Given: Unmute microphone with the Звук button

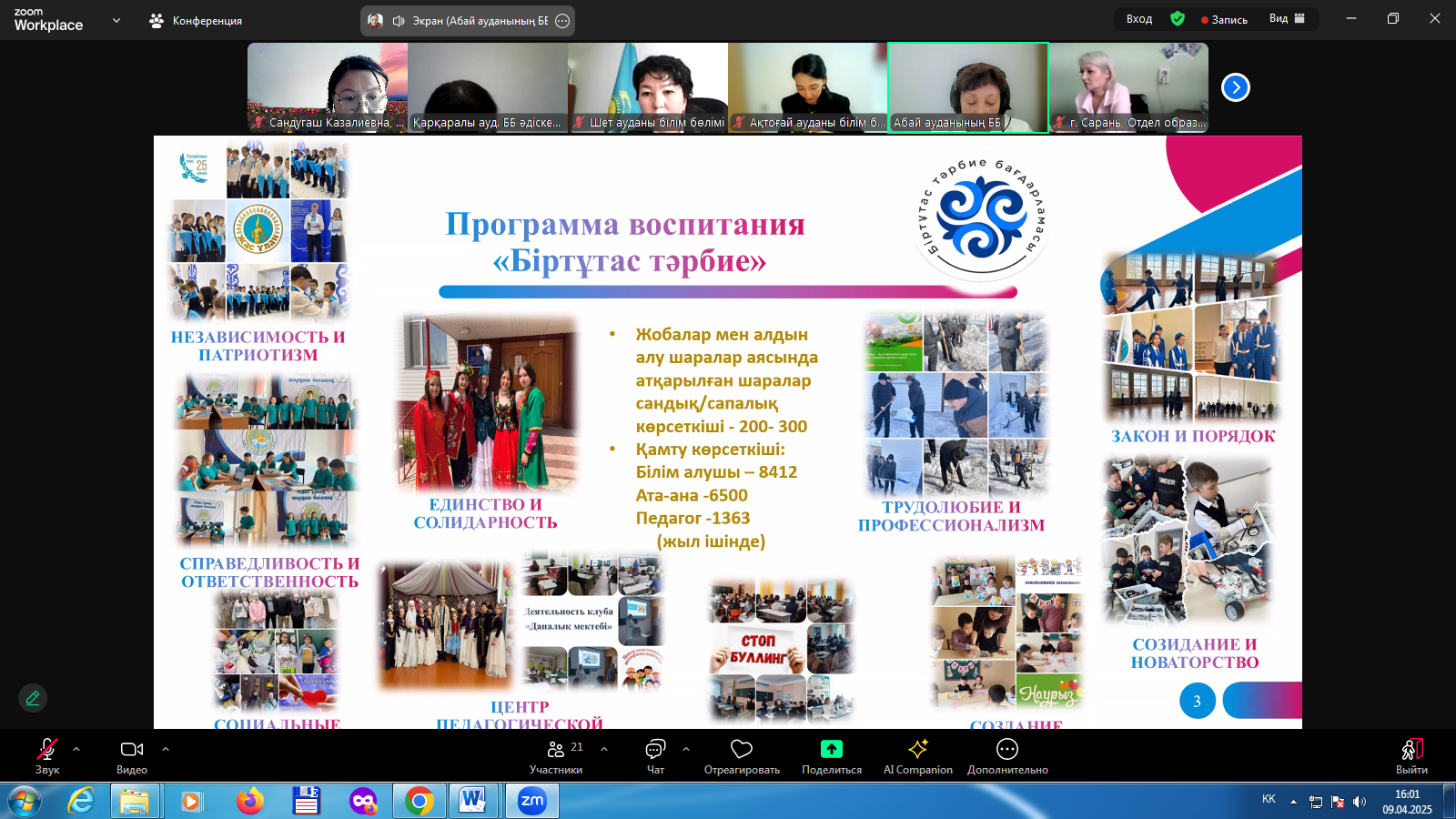Looking at the screenshot, I should click(46, 755).
